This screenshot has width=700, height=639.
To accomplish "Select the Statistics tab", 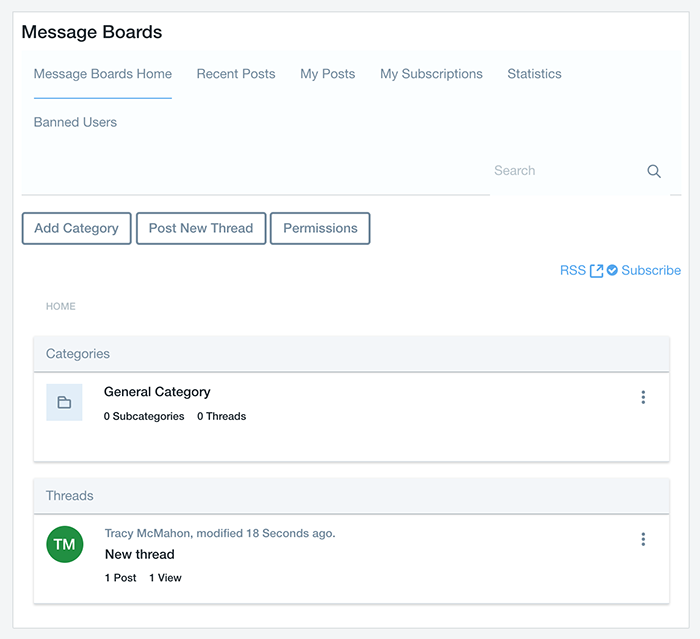I will click(x=534, y=74).
